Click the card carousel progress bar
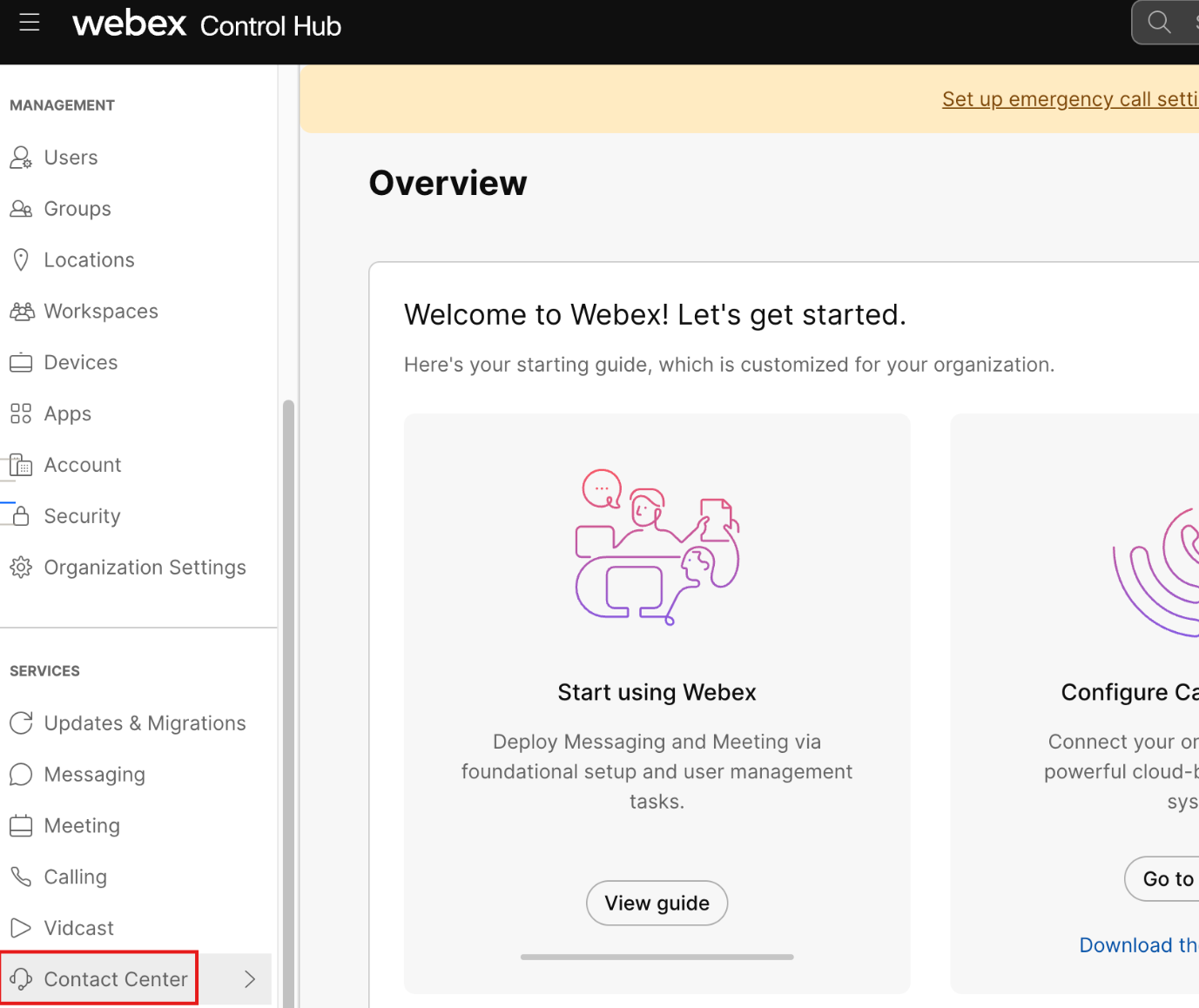This screenshot has width=1199, height=1008. (657, 957)
